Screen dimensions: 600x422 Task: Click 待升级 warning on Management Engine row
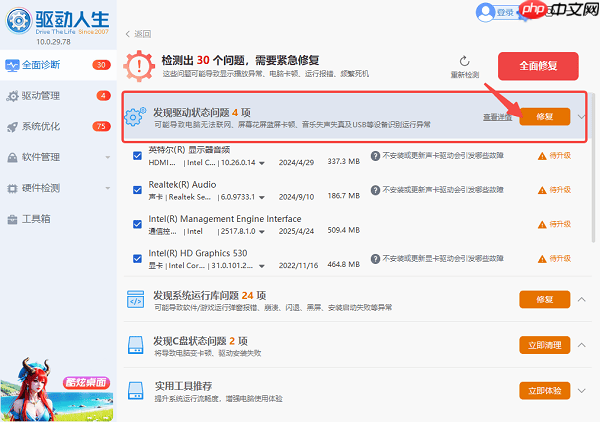tap(554, 224)
